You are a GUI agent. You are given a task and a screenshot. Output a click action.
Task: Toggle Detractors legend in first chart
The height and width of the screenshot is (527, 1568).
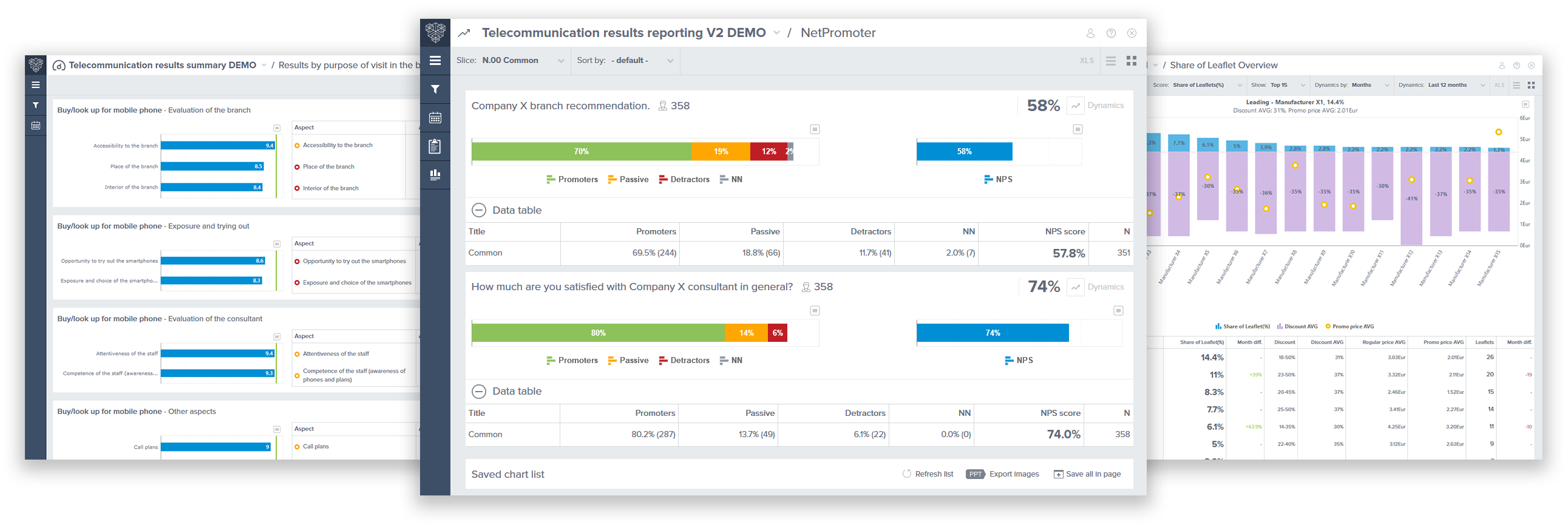pos(684,180)
